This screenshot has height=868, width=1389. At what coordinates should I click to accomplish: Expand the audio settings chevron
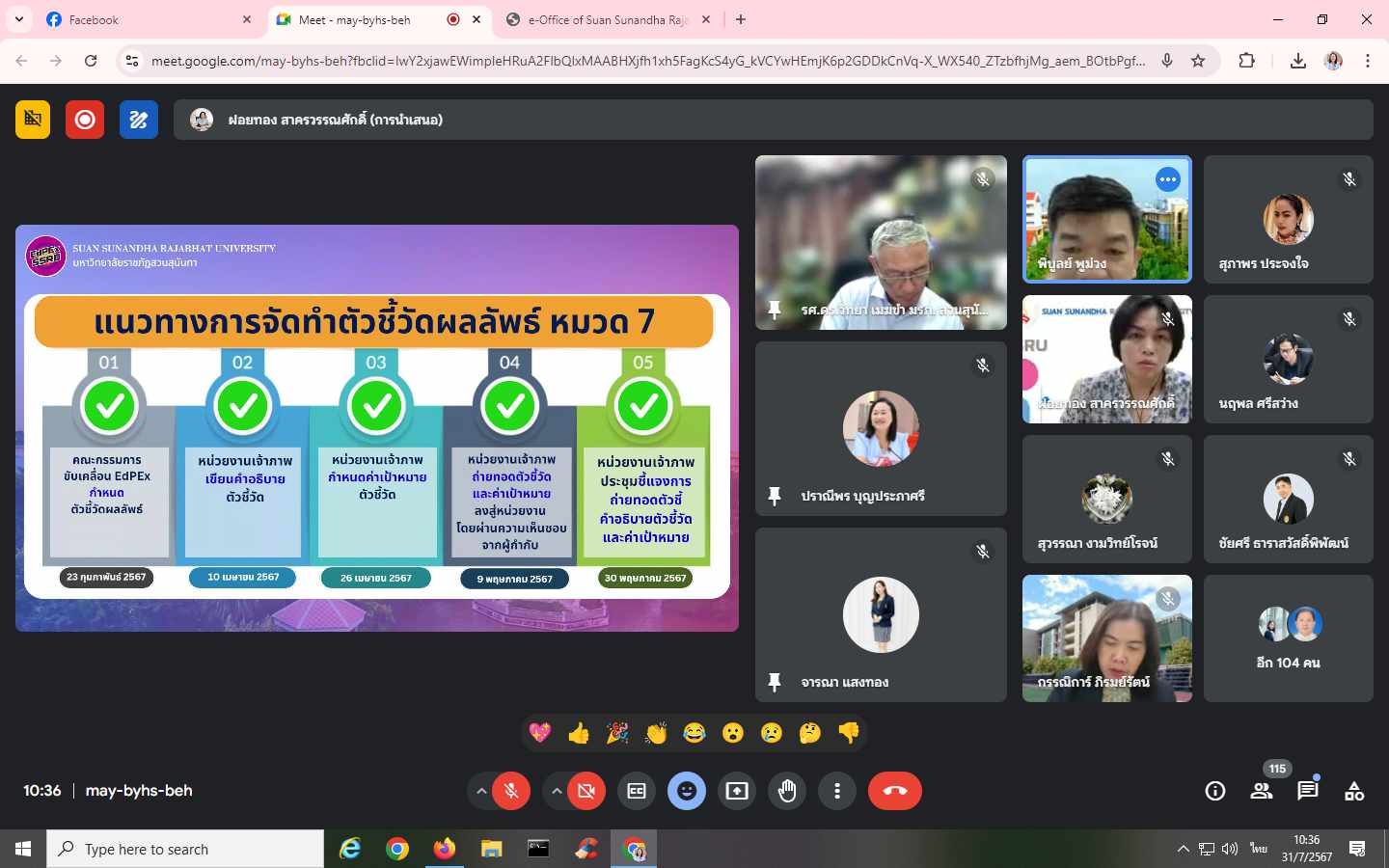[x=481, y=791]
